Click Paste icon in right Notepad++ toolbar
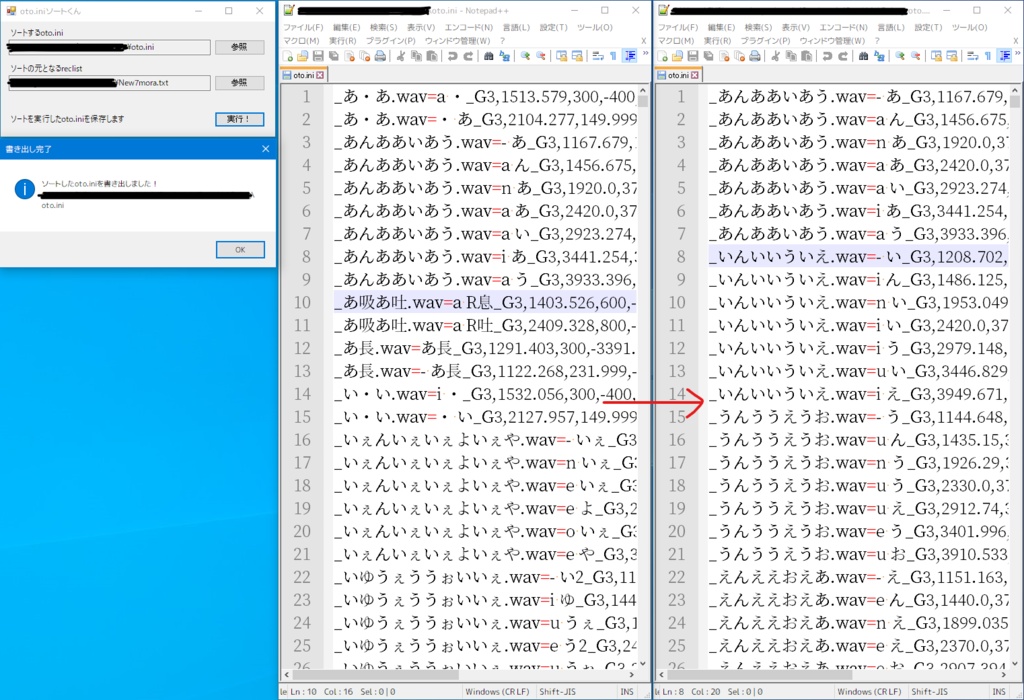The image size is (1024, 700). coord(807,56)
